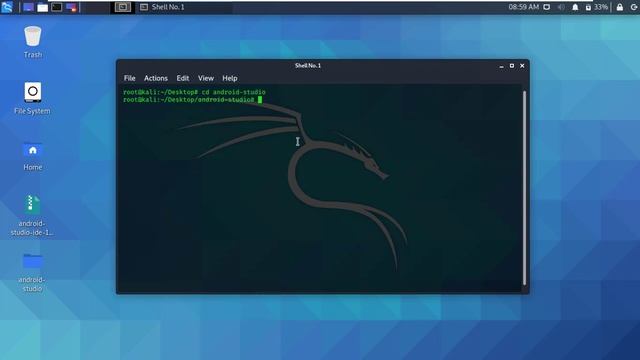640x360 pixels.
Task: Click the highlighted workspace switcher in the panel
Action: (122, 7)
